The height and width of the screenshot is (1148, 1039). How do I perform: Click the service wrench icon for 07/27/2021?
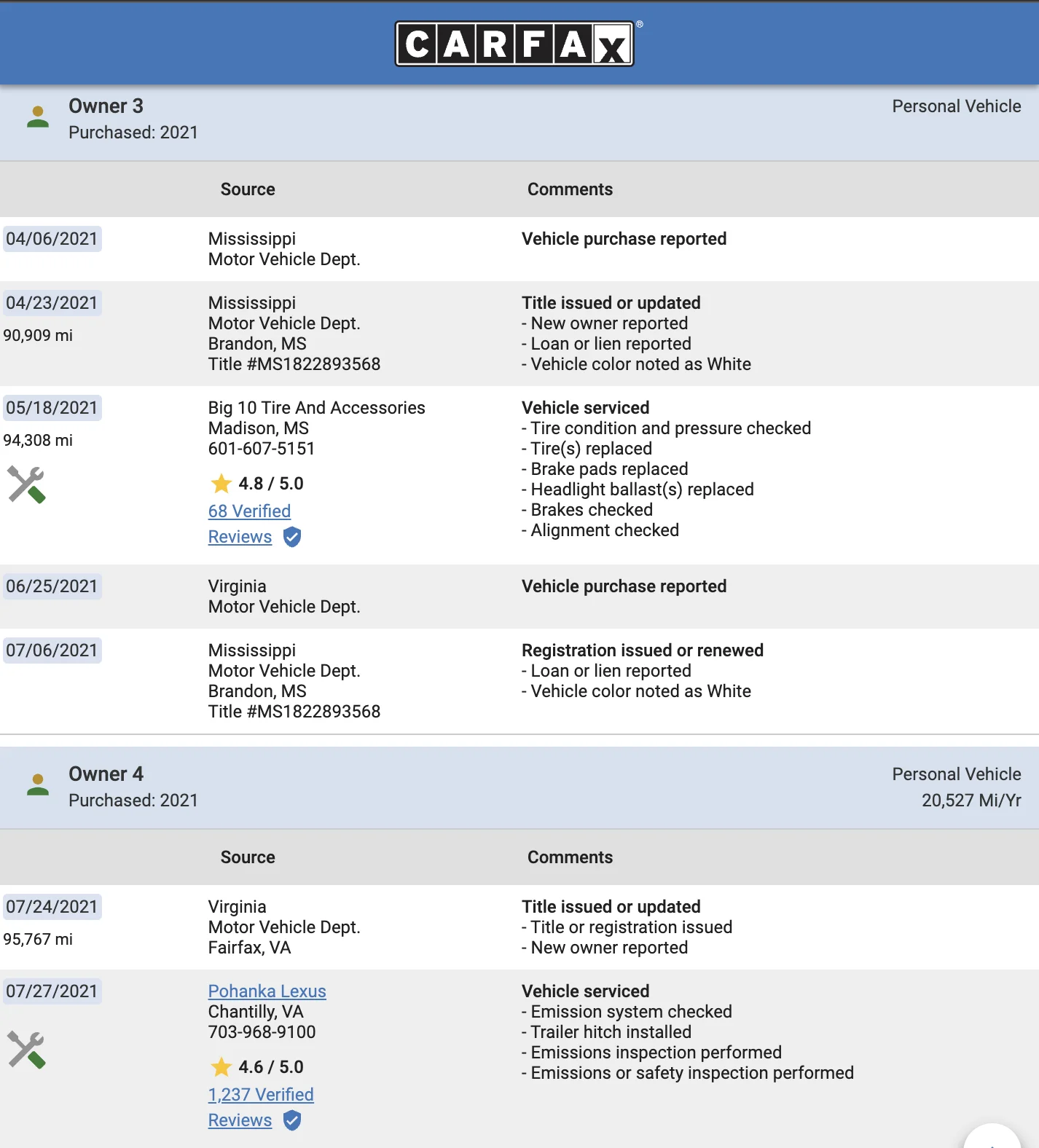(27, 1050)
